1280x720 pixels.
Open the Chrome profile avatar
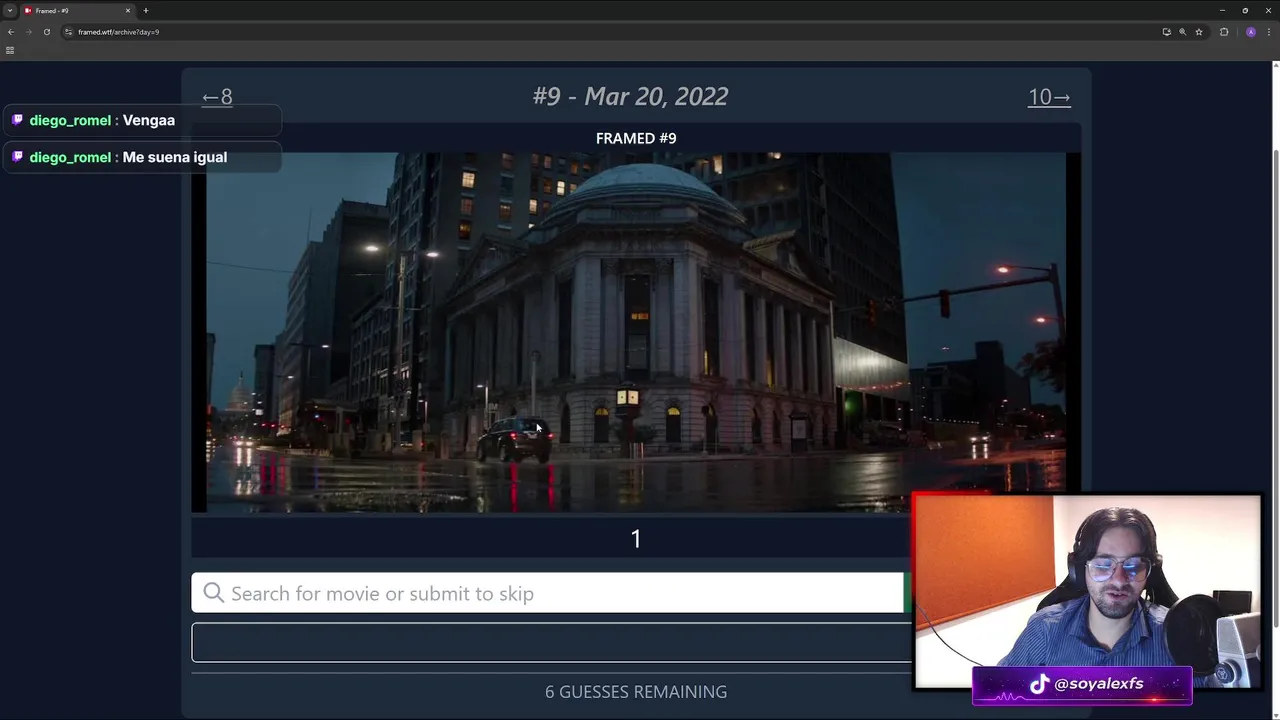tap(1251, 32)
